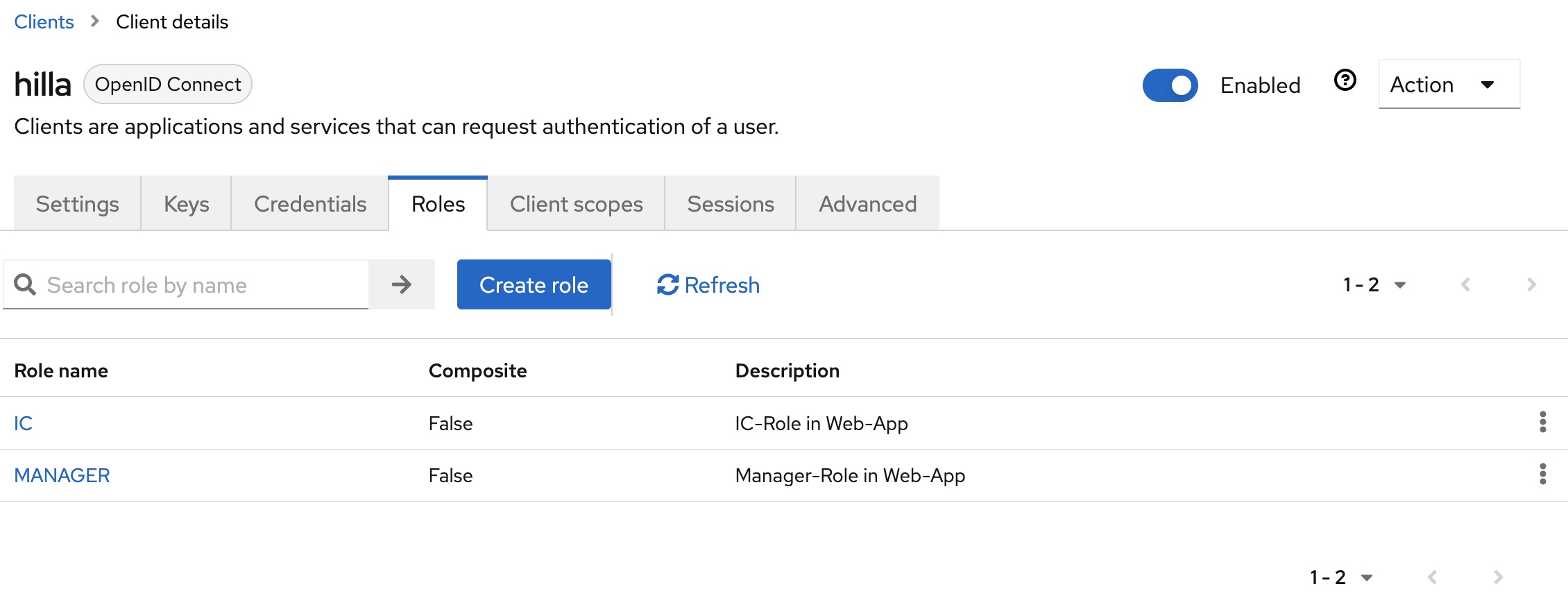
Task: Click the Role name column header
Action: coord(61,370)
